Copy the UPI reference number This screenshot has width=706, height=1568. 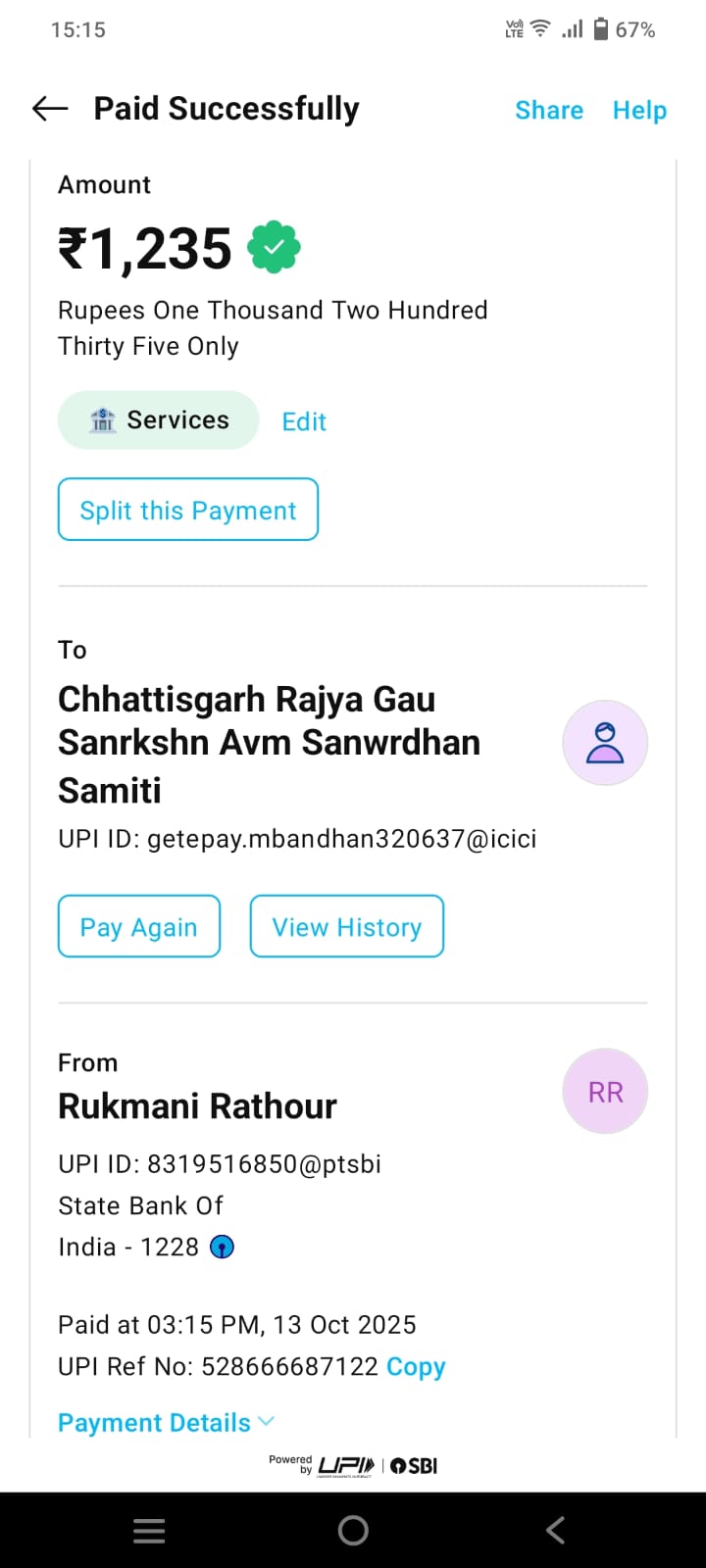click(416, 1366)
